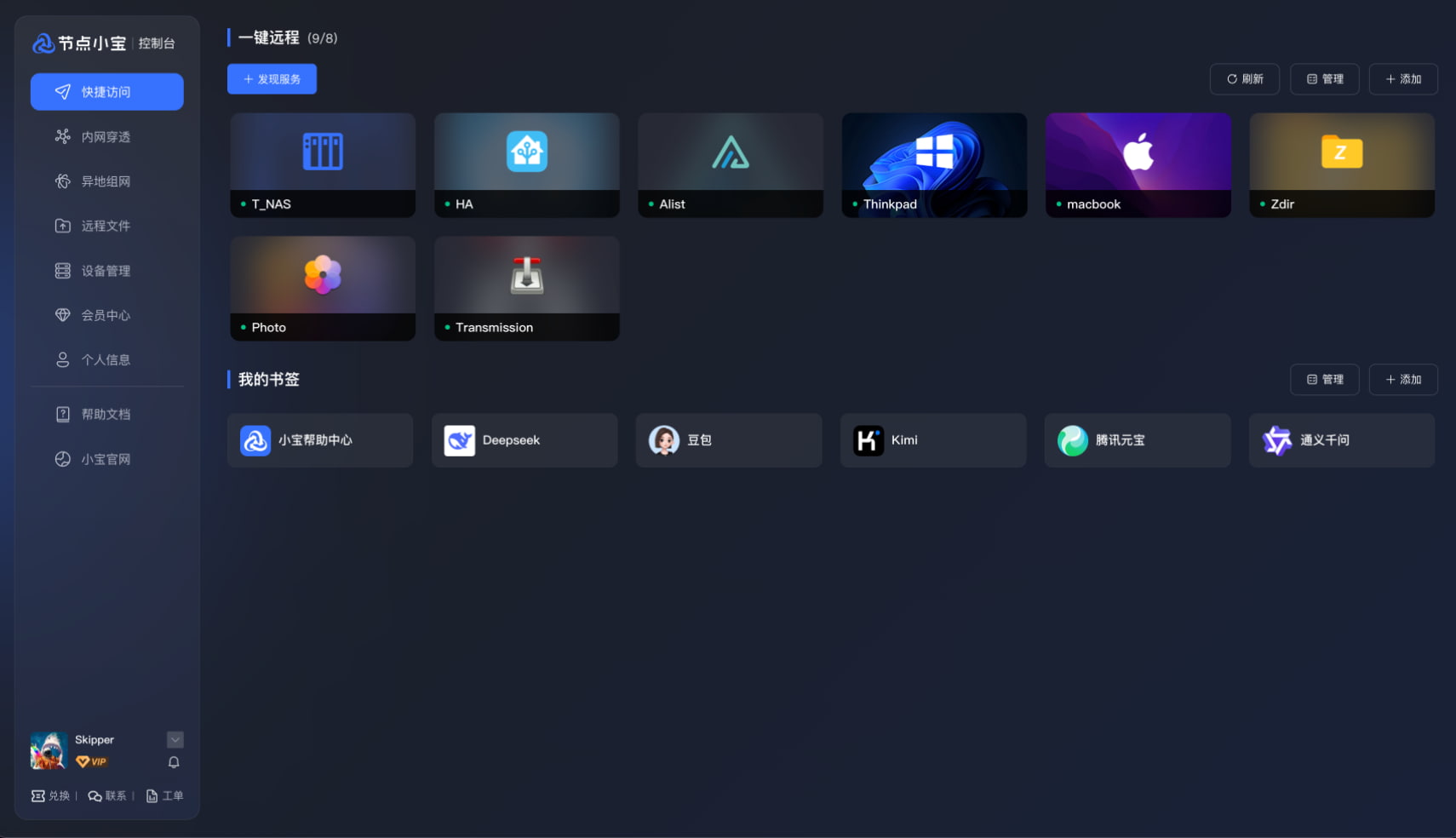This screenshot has height=838, width=1456.
Task: Open the macbook remote tile
Action: [x=1138, y=165]
